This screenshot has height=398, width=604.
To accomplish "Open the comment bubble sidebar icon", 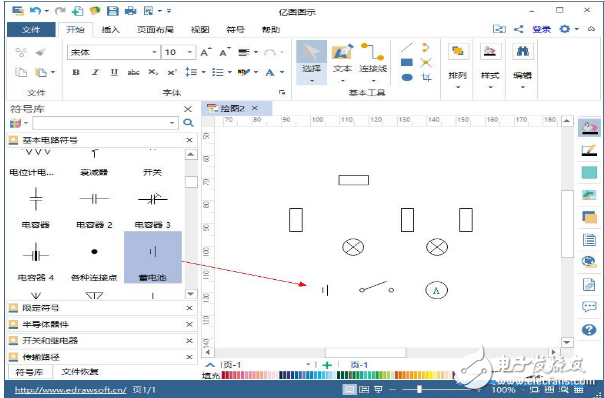I will pos(589,307).
